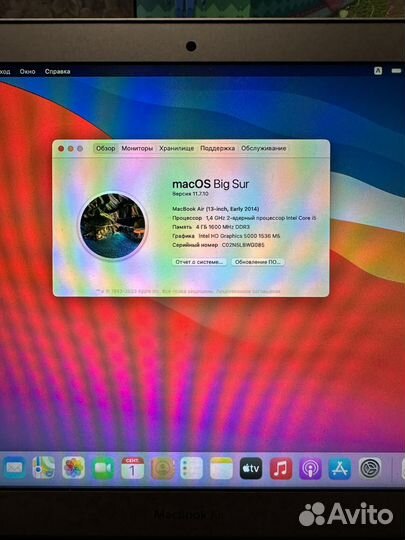Open the Mail app in the Dock
Viewport: 405px width, 540px height.
pos(14,468)
